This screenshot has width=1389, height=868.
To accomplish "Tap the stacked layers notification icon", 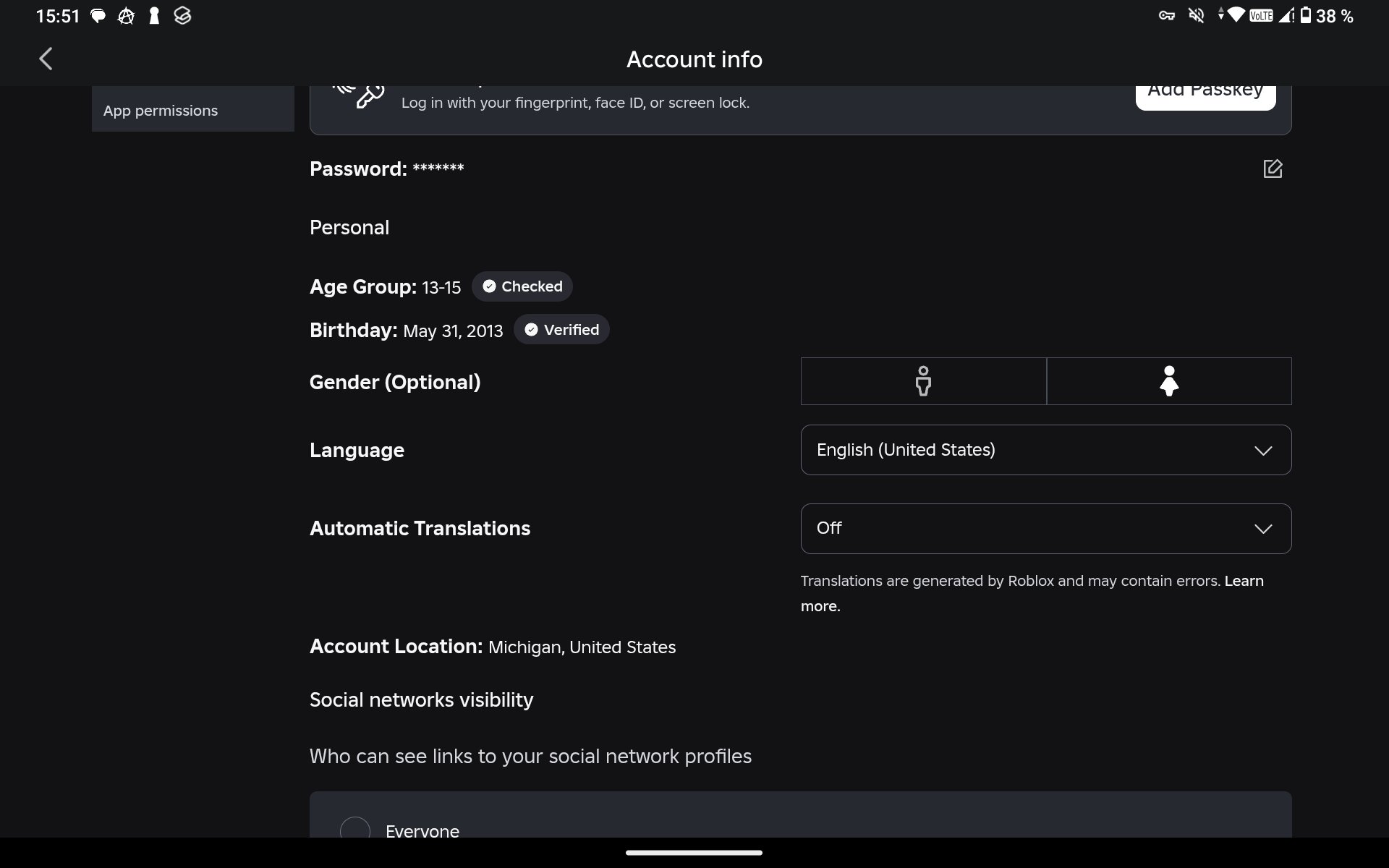I will click(x=183, y=16).
